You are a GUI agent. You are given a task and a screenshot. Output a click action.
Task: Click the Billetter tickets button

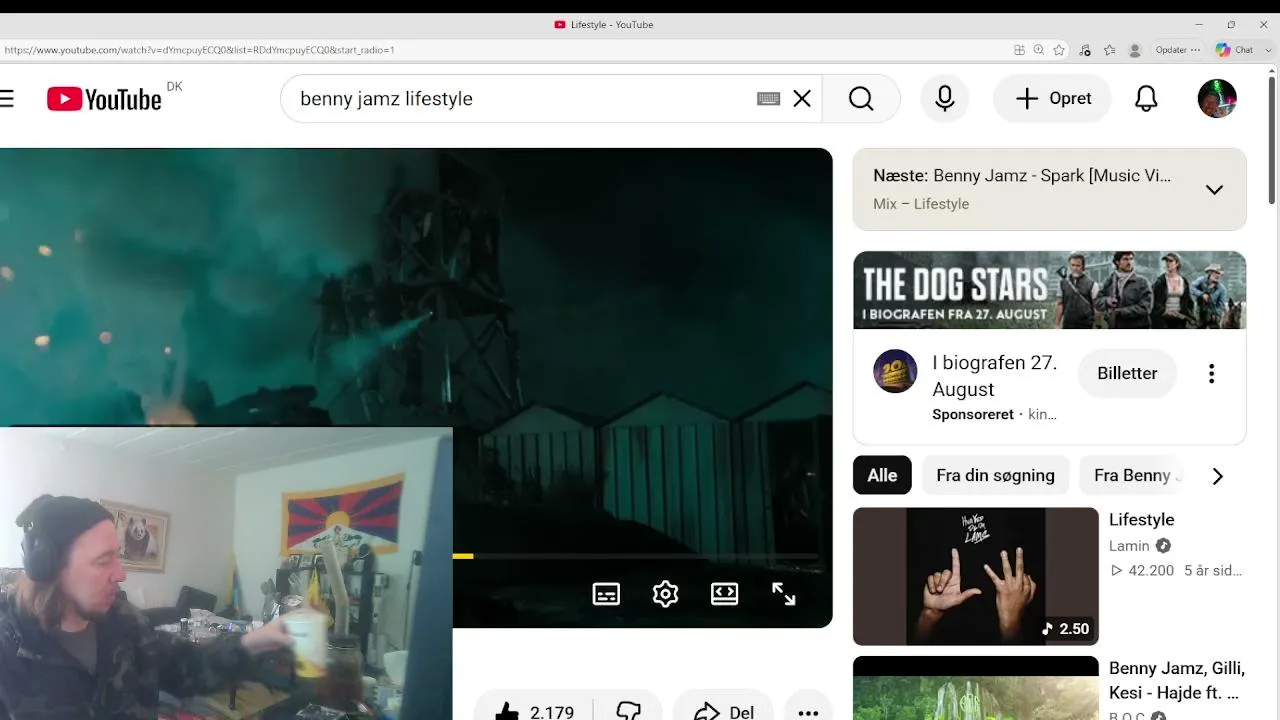tap(1127, 373)
